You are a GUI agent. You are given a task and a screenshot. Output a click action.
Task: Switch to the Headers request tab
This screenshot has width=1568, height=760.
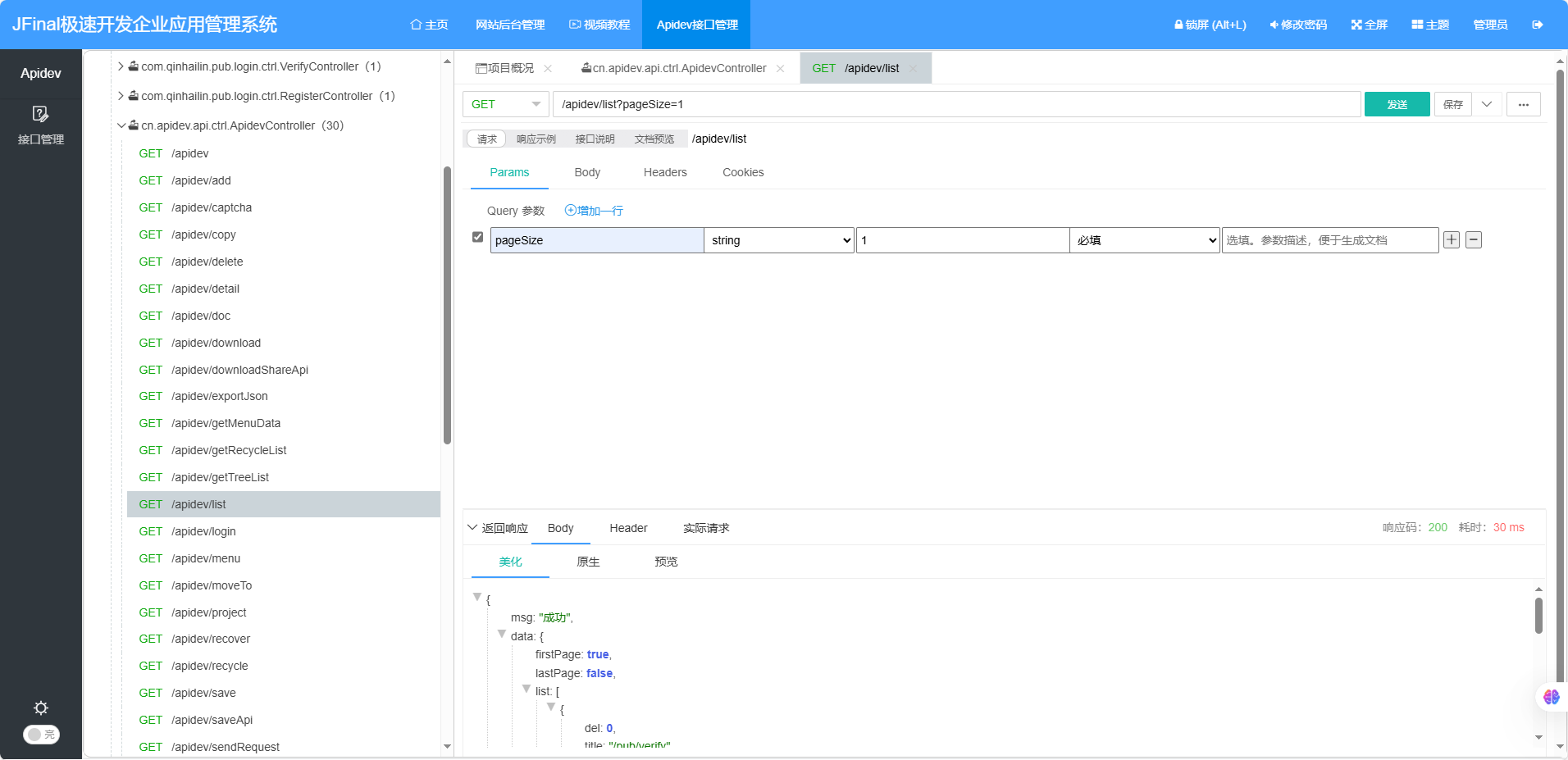coord(664,172)
